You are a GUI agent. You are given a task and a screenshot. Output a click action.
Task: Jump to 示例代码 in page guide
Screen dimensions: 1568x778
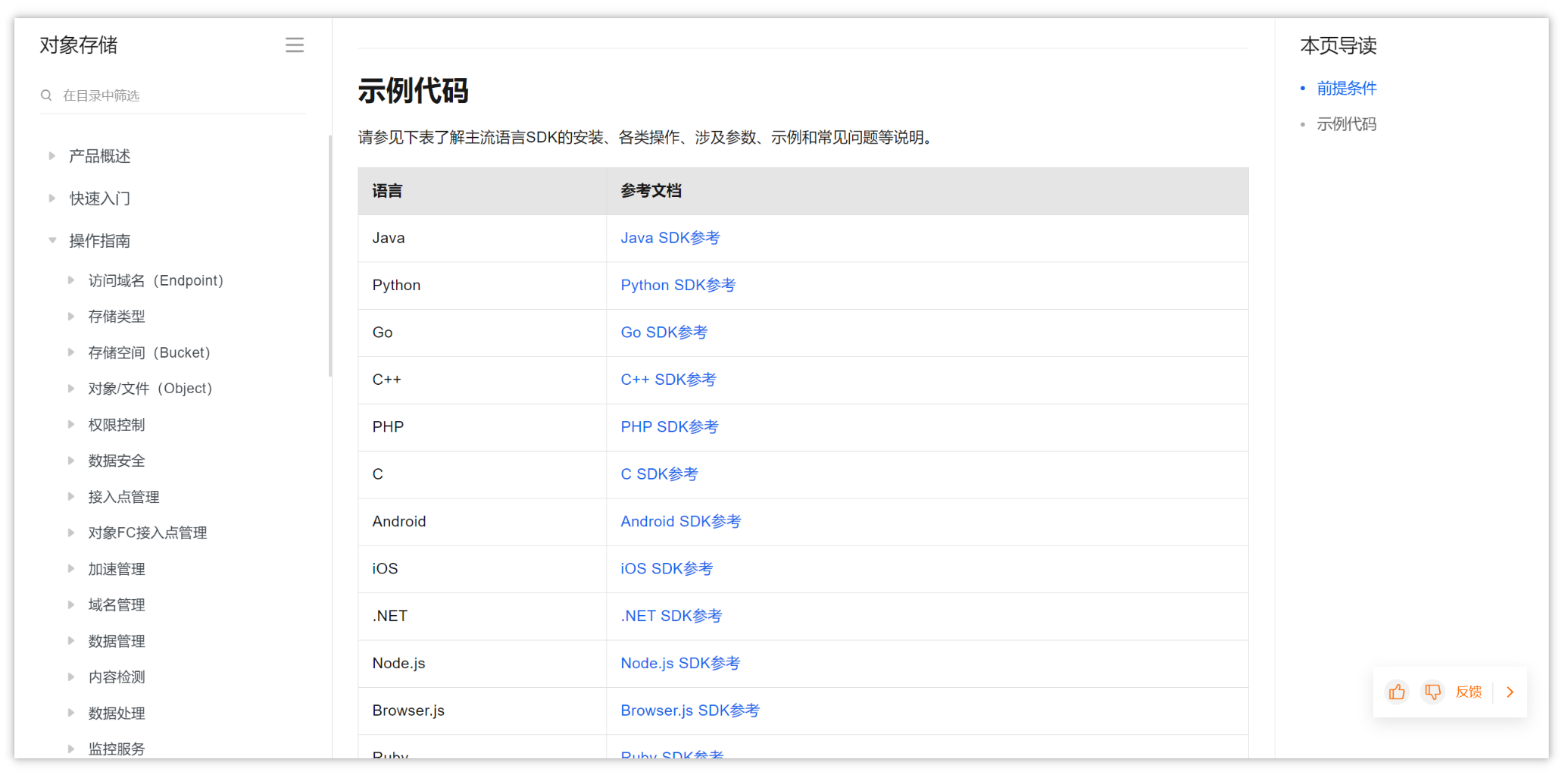point(1347,124)
